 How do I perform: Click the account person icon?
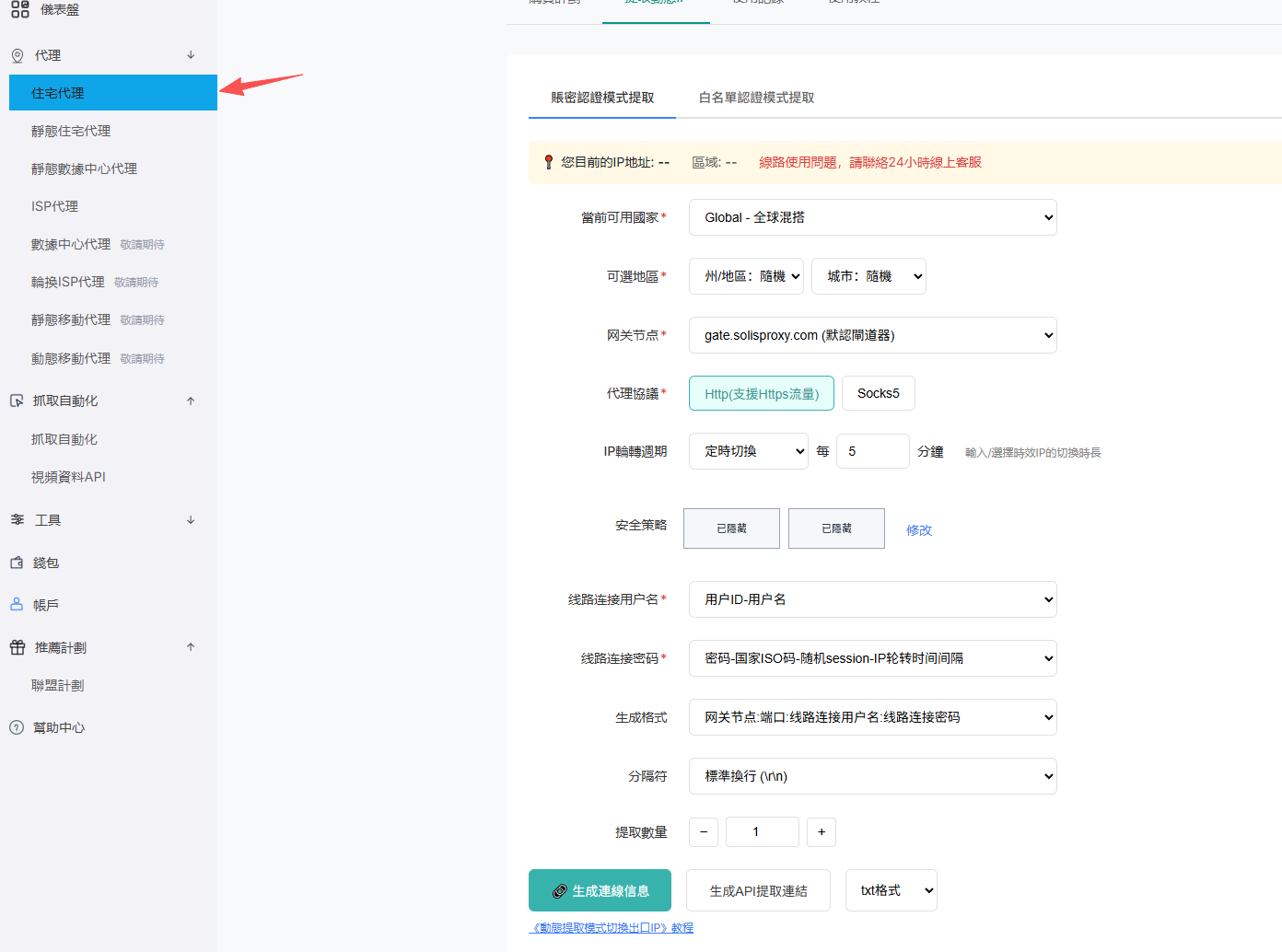pyautogui.click(x=17, y=605)
